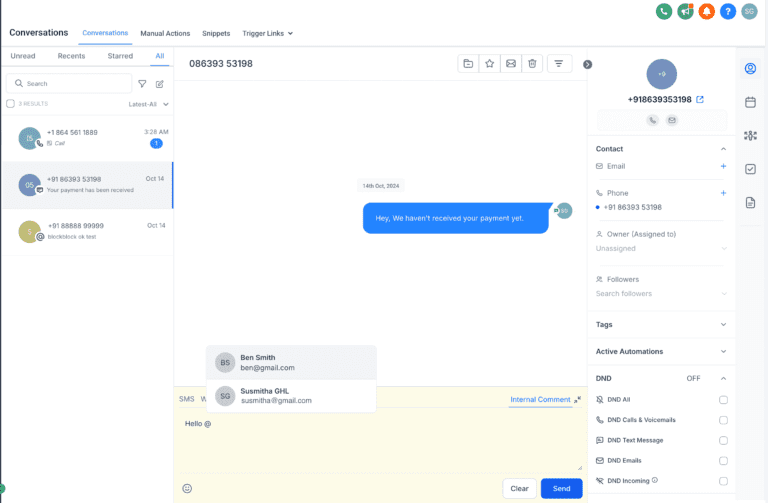The width and height of the screenshot is (768, 503).
Task: Select the contact details sidebar icon
Action: click(750, 69)
